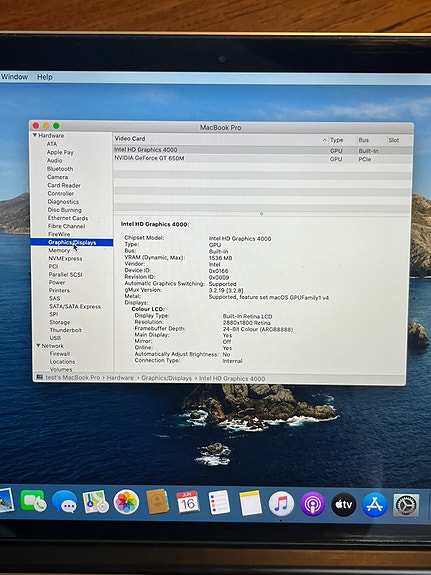Viewport: 431px width, 575px height.
Task: Select Card Reader in the sidebar
Action: coord(64,185)
